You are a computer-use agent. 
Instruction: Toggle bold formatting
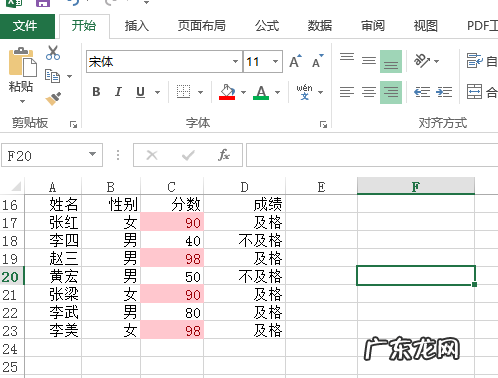click(96, 92)
